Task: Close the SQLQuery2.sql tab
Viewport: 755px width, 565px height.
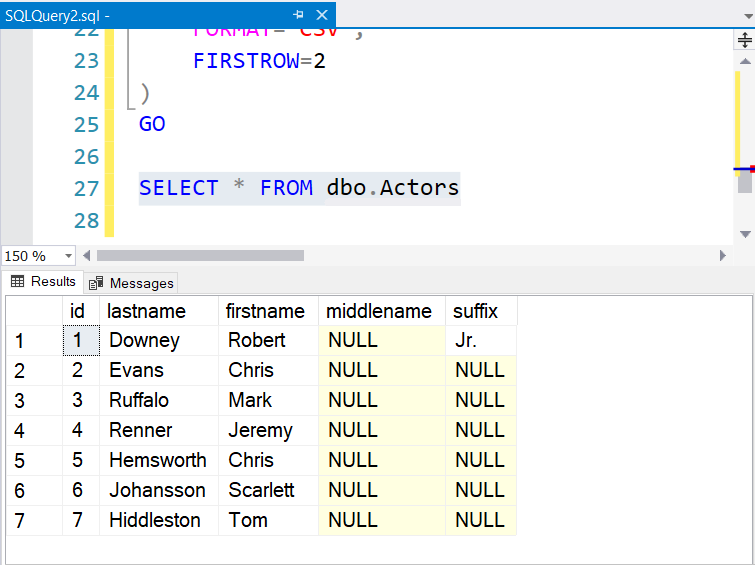Action: pos(320,15)
